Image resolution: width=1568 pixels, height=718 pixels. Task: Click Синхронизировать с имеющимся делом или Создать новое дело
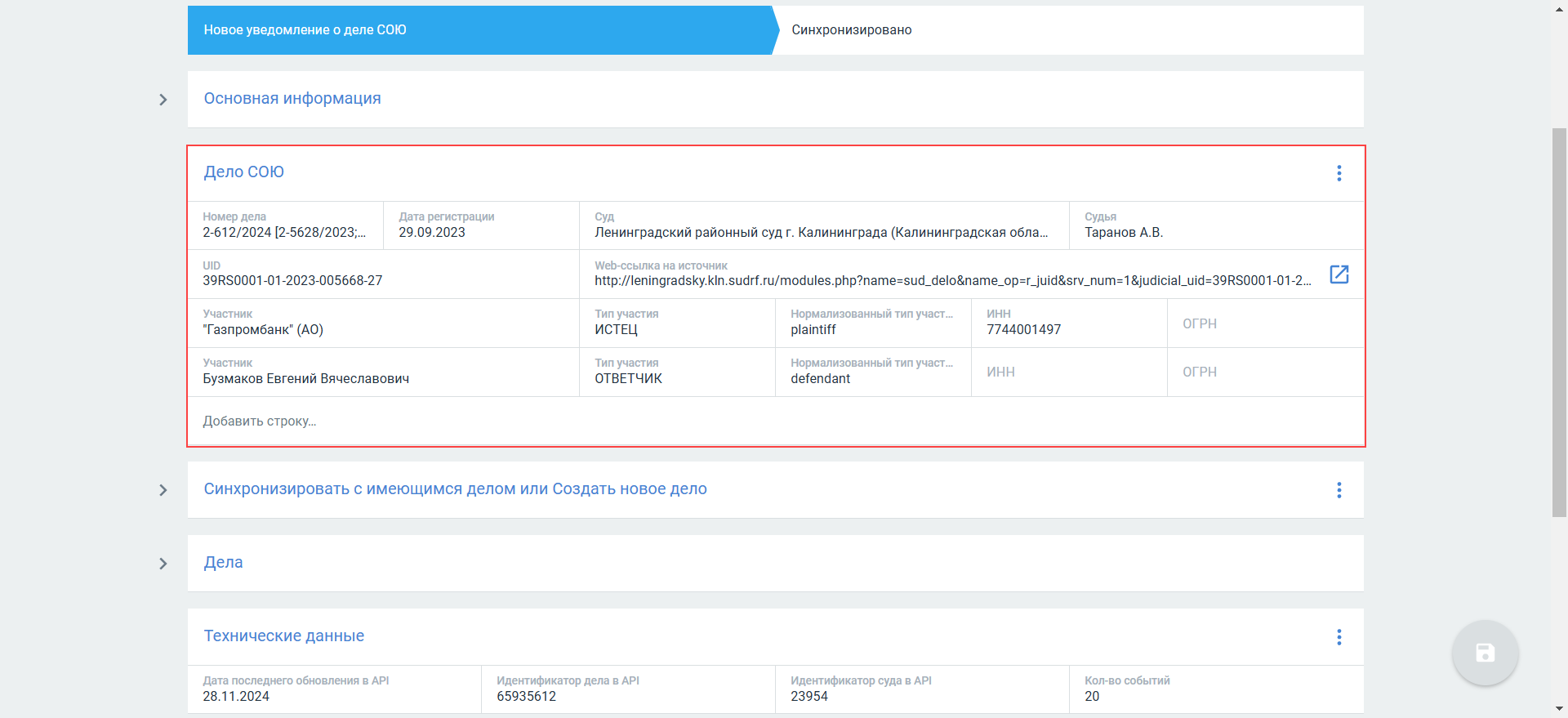tap(456, 489)
